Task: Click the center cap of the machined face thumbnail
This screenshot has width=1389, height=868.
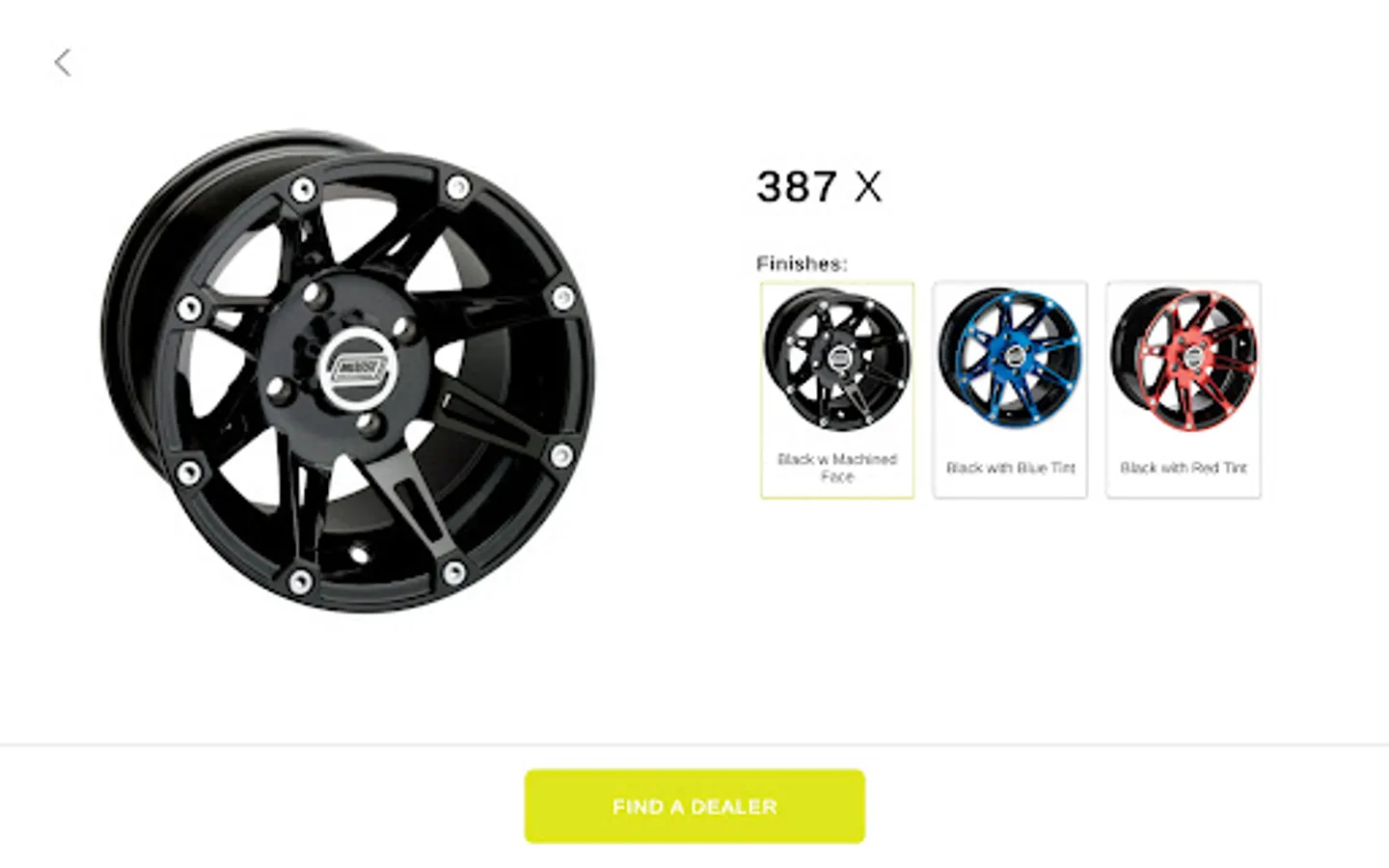Action: pyautogui.click(x=840, y=358)
